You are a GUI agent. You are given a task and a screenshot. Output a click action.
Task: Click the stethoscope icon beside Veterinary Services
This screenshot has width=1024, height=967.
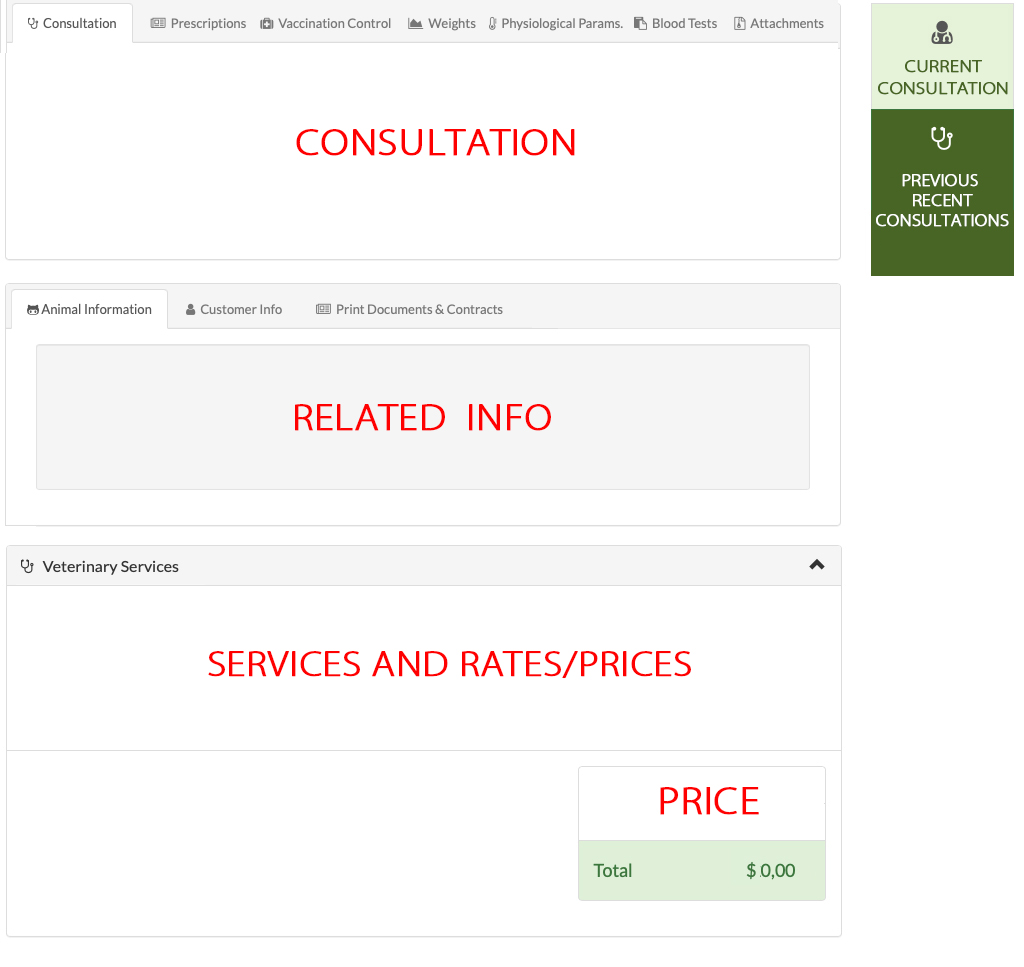point(27,566)
